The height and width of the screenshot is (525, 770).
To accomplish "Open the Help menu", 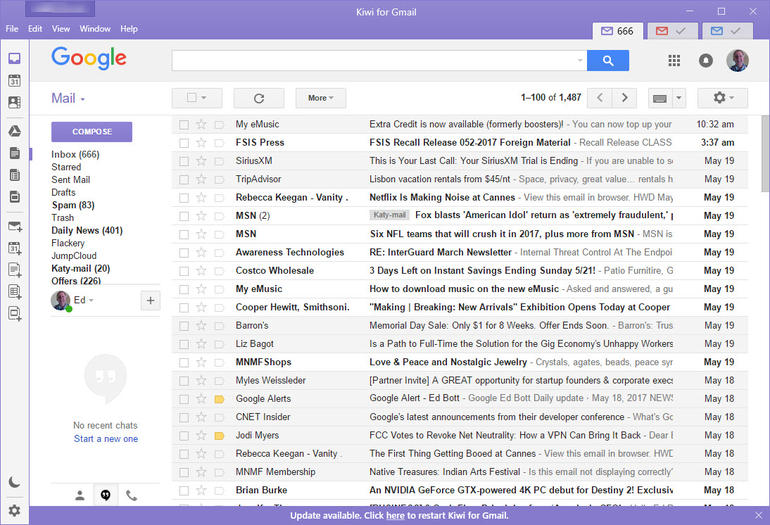I will 129,29.
